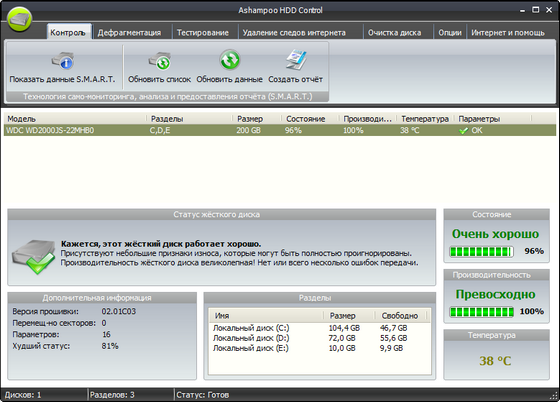
Task: Switch to the Тестирование tab
Action: point(203,32)
